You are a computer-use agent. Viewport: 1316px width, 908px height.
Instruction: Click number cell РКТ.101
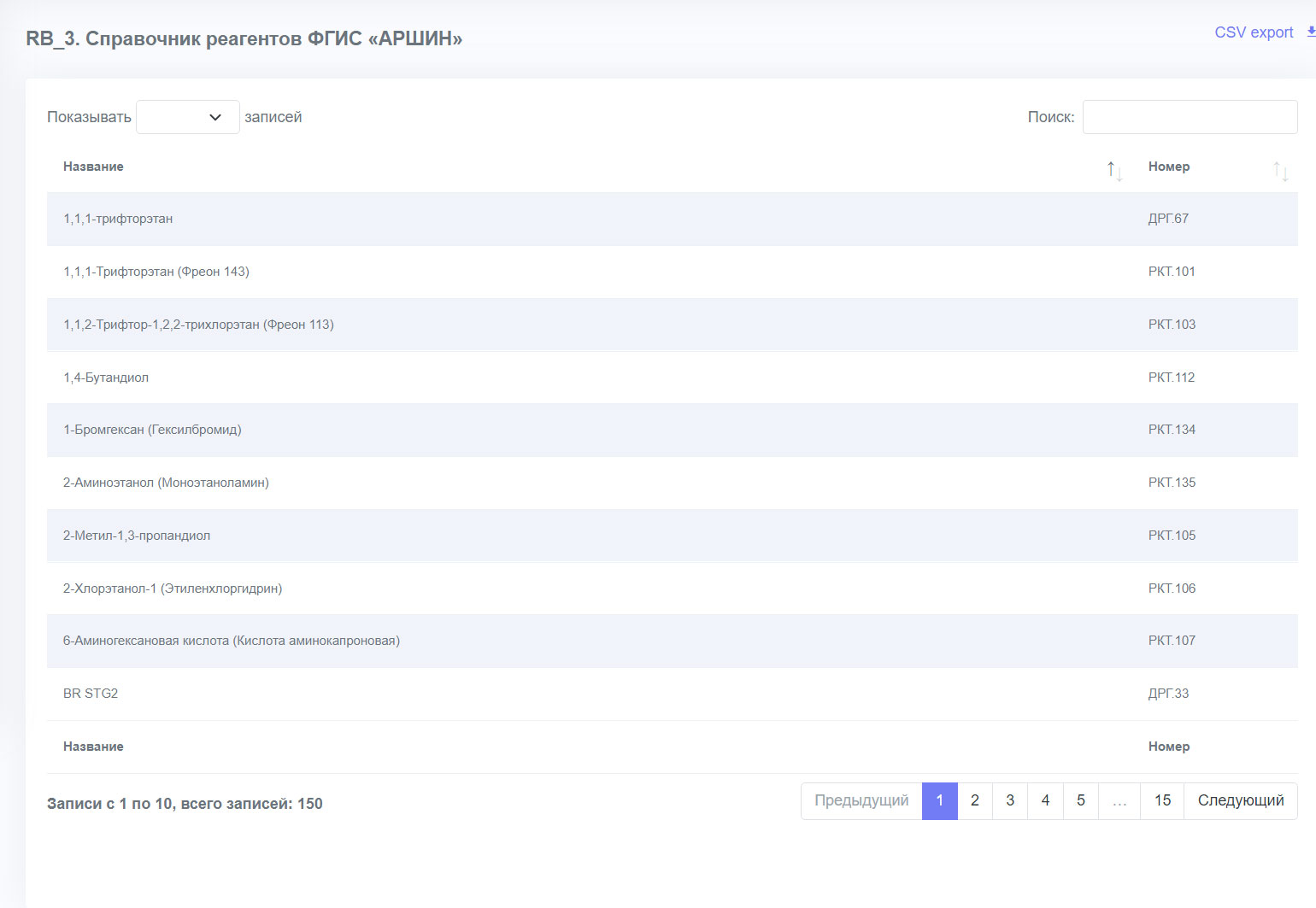tap(1172, 272)
